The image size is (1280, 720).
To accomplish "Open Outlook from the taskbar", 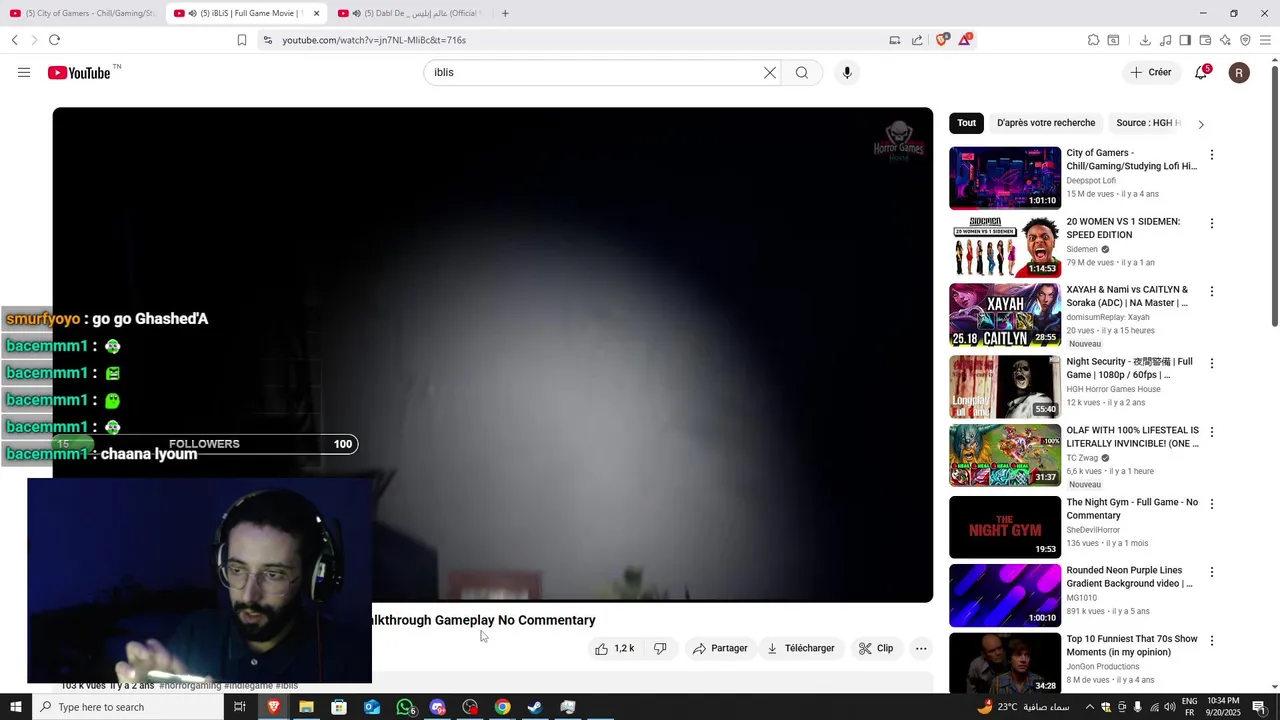I will tap(372, 707).
